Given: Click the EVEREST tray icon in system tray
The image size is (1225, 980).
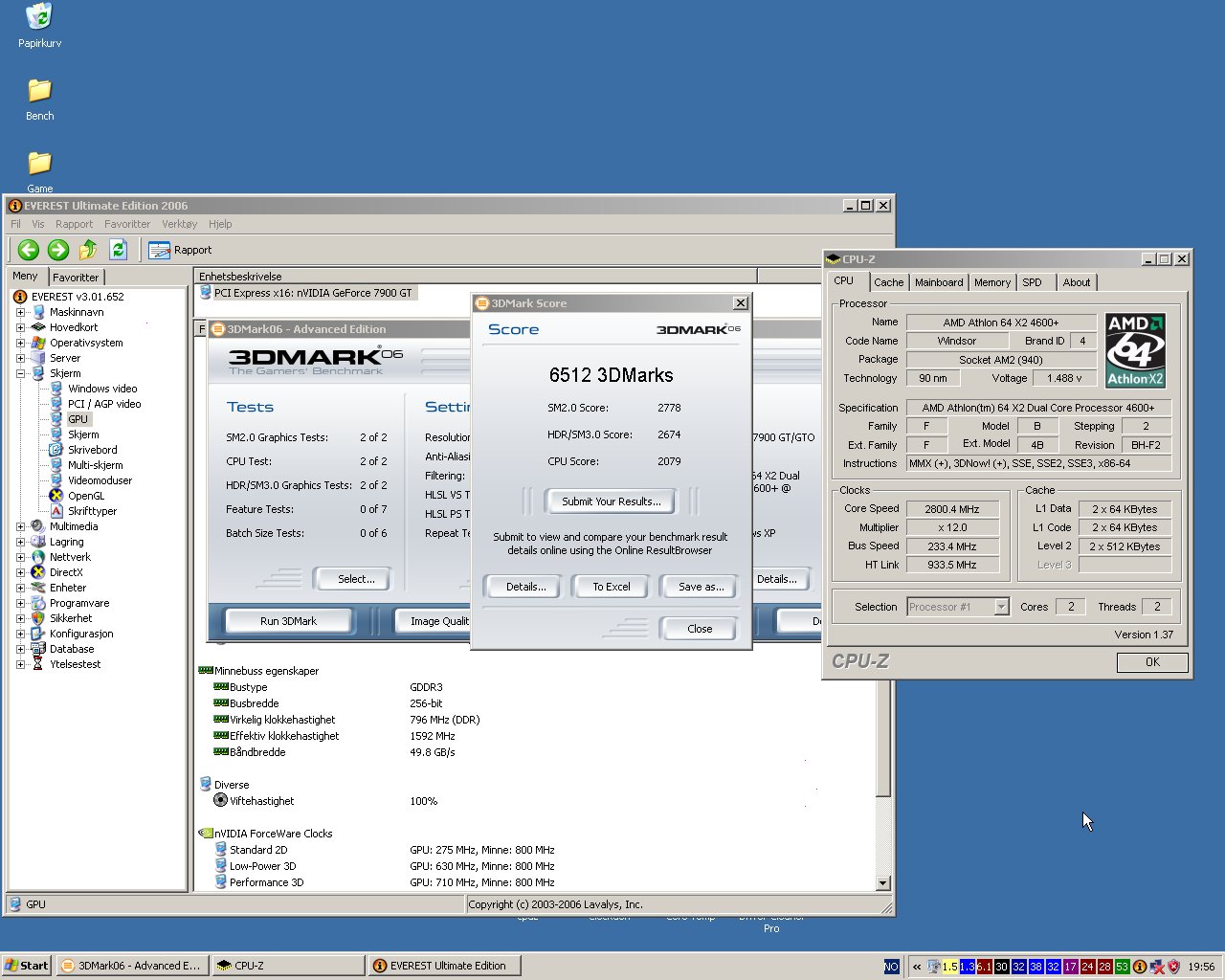Looking at the screenshot, I should (x=1140, y=967).
